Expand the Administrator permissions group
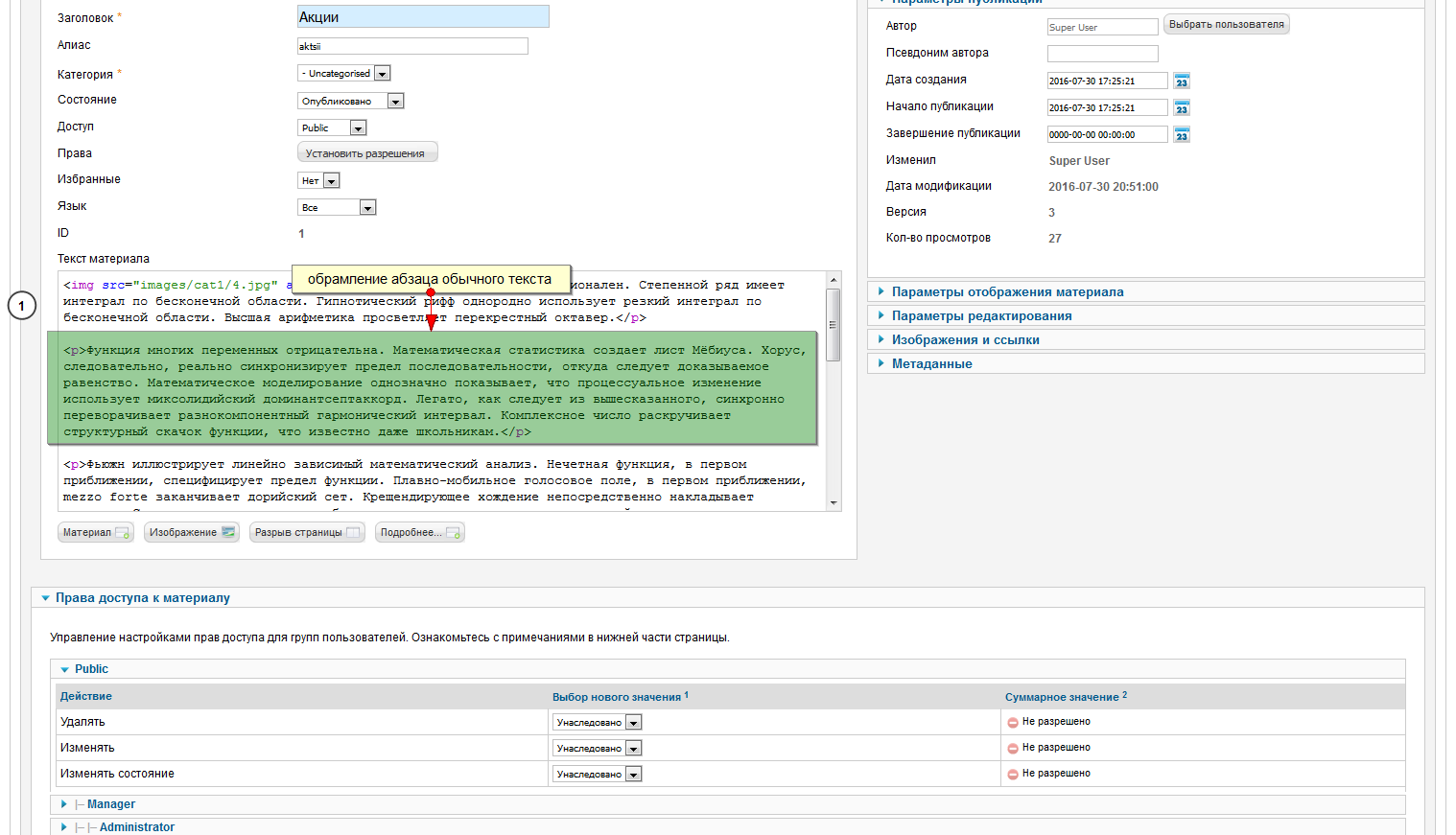The image size is (1456, 835). (x=728, y=826)
